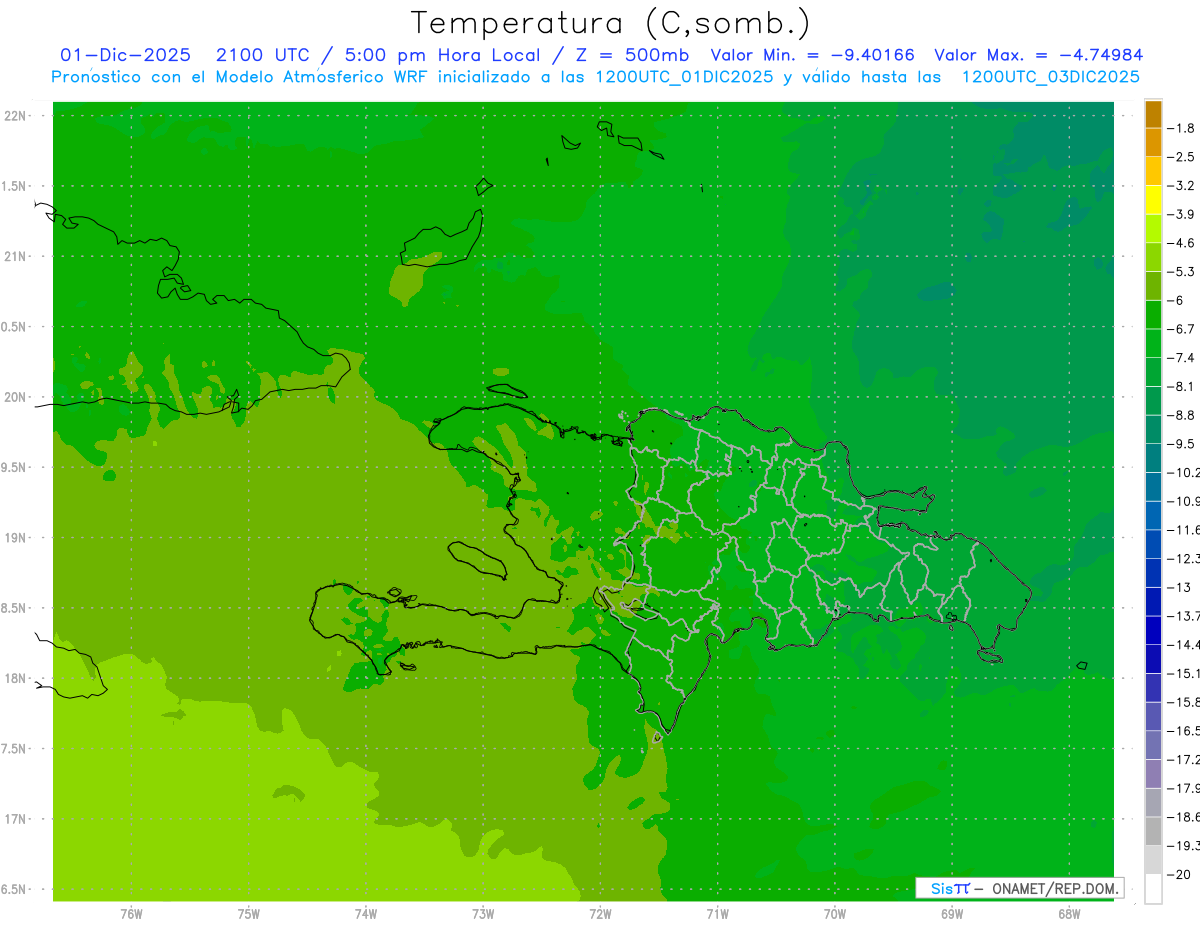Click the 19N latitude axis label

click(x=17, y=537)
